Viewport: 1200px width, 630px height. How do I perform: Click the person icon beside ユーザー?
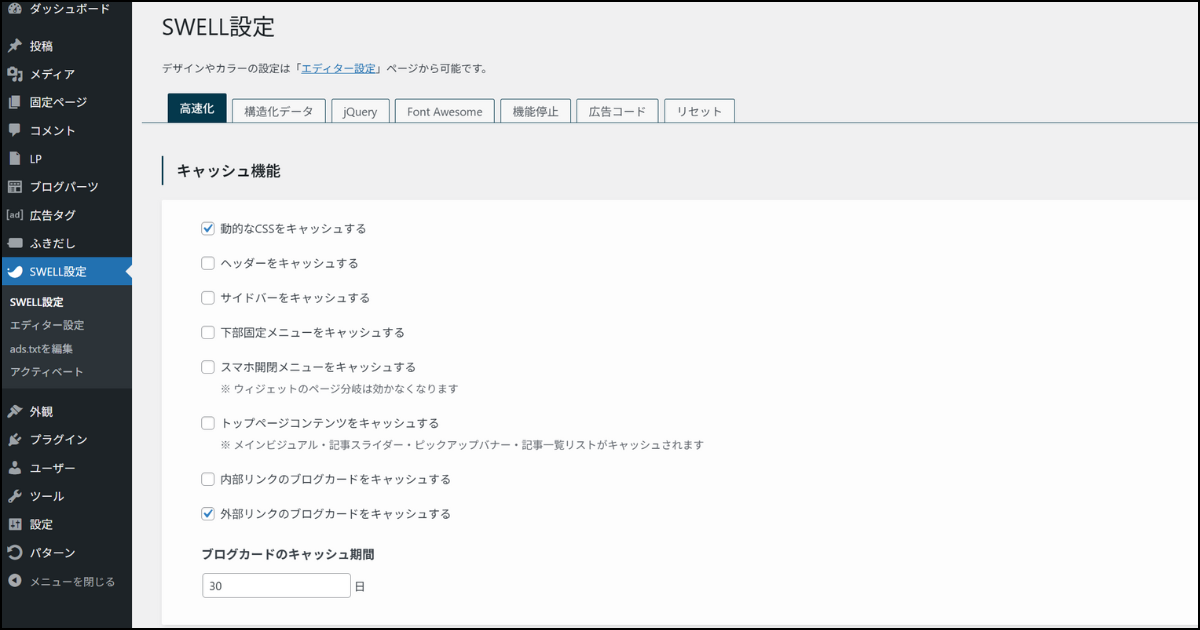pyautogui.click(x=15, y=468)
